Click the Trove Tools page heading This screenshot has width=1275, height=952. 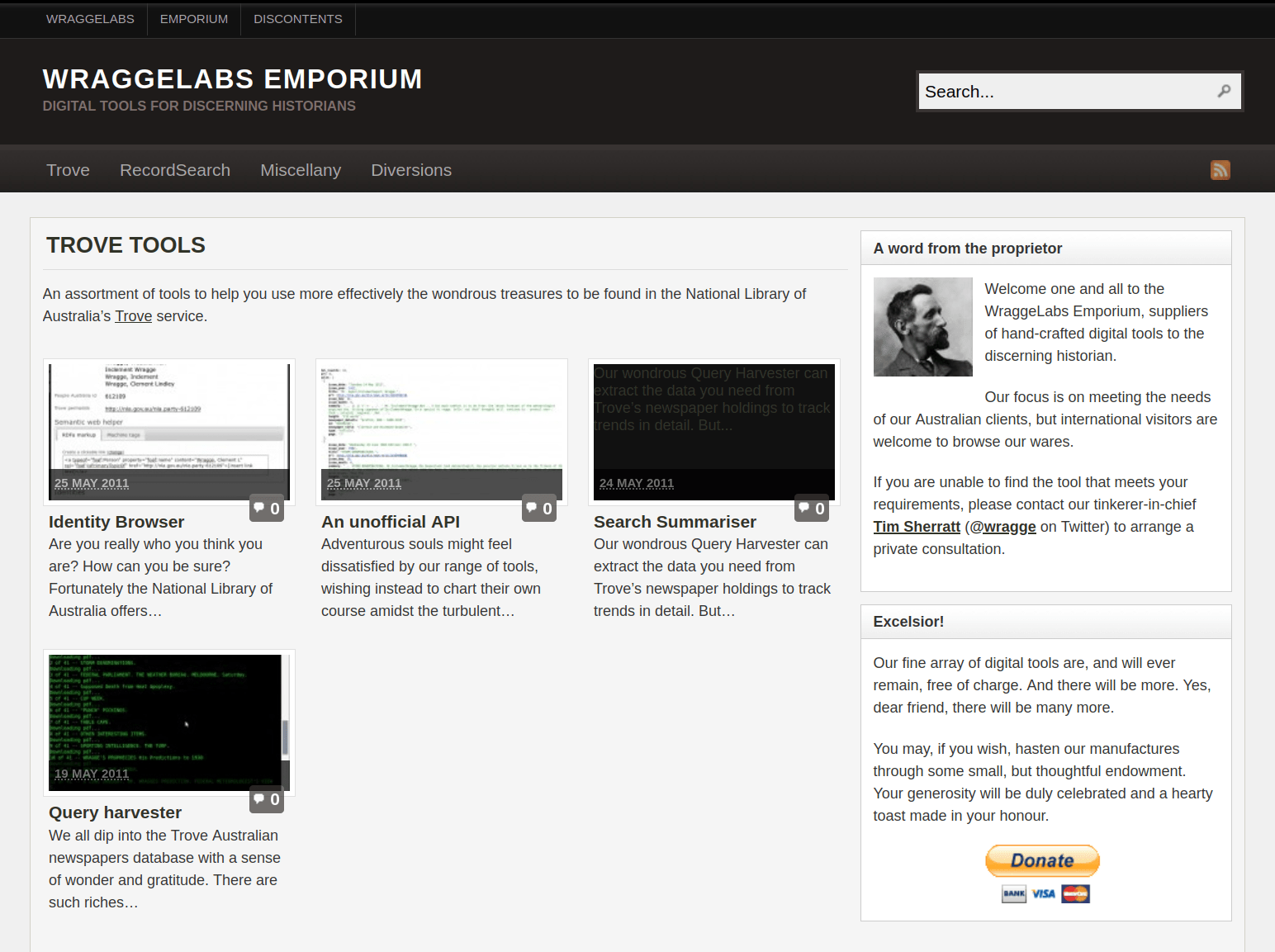[x=126, y=245]
